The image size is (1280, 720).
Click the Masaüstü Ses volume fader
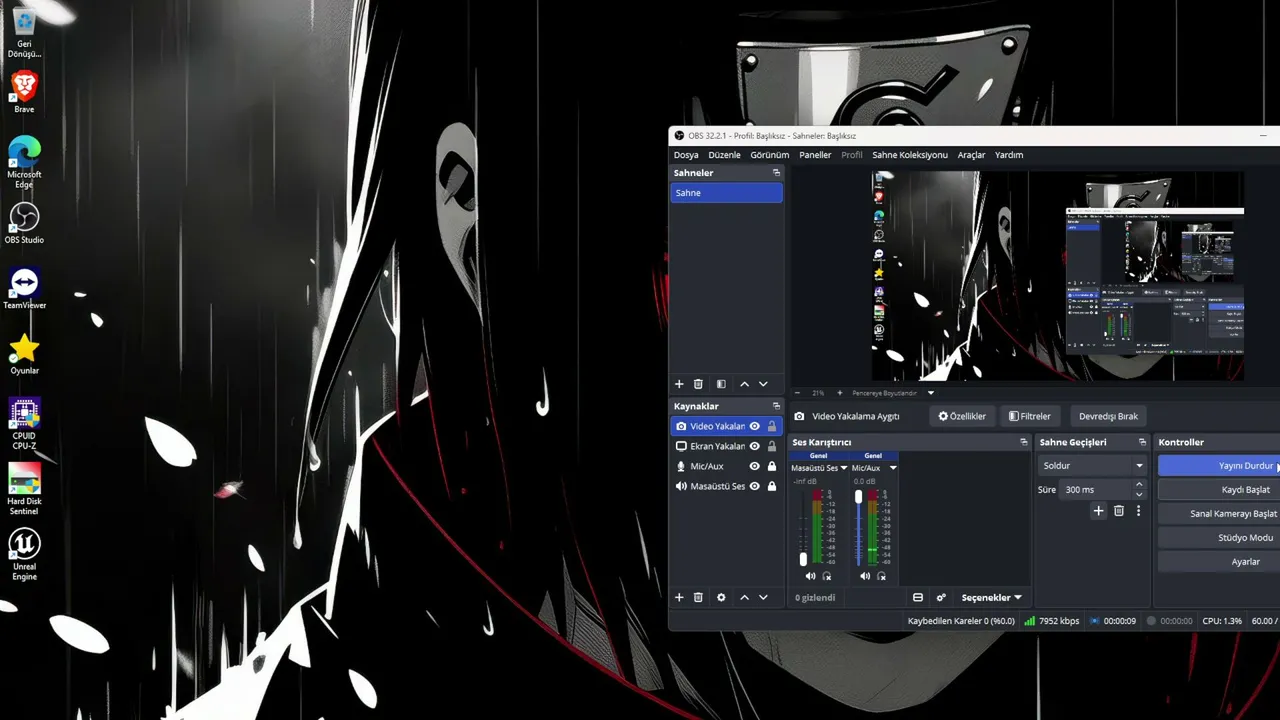click(x=802, y=559)
